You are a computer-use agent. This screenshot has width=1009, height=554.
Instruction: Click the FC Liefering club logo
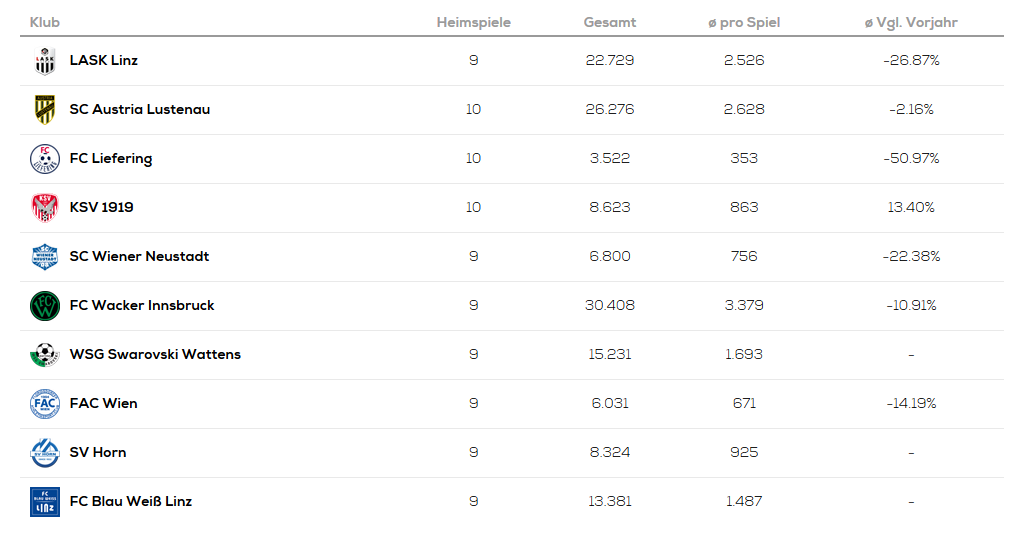click(45, 159)
